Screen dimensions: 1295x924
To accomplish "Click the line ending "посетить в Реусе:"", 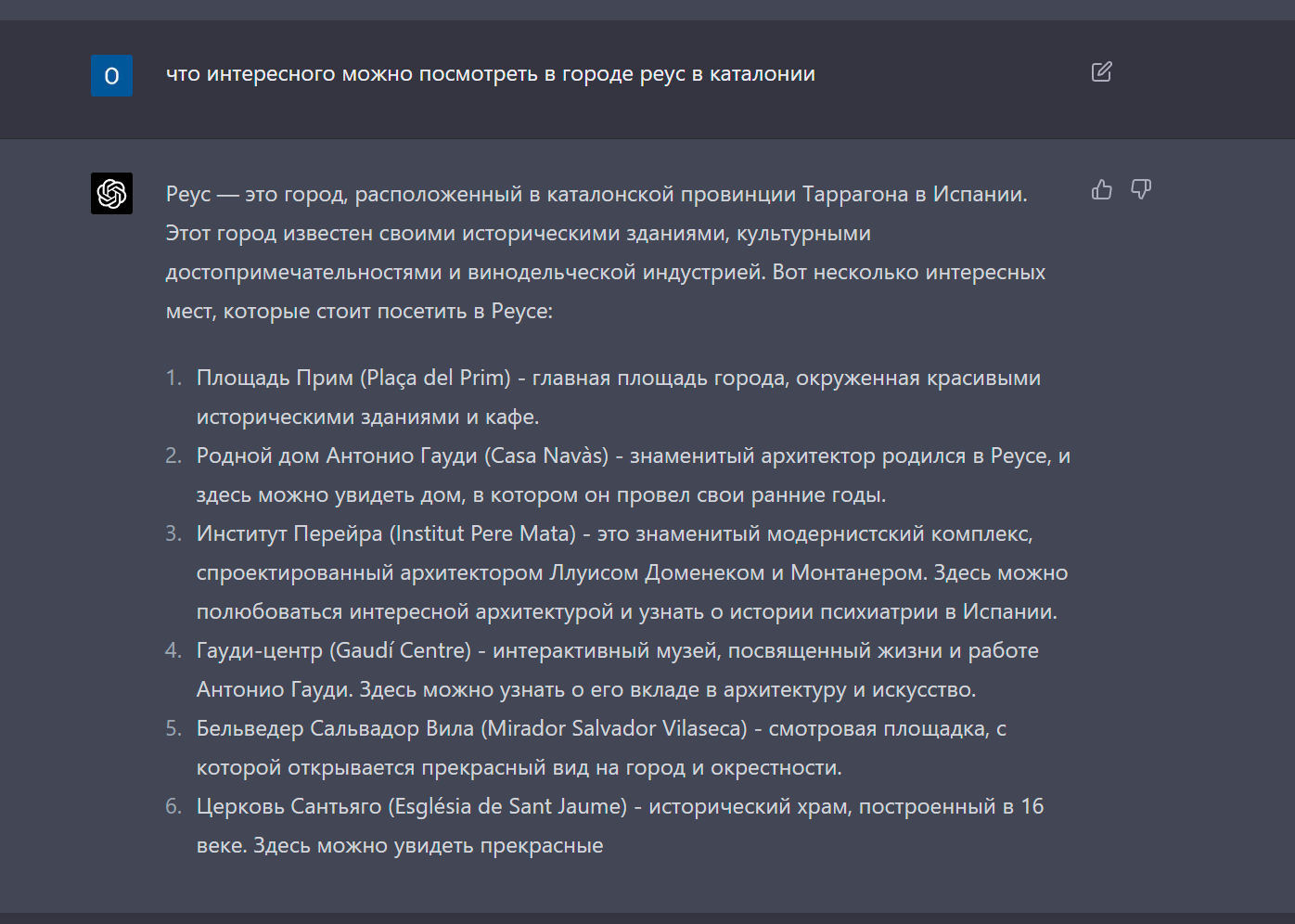I will (359, 312).
